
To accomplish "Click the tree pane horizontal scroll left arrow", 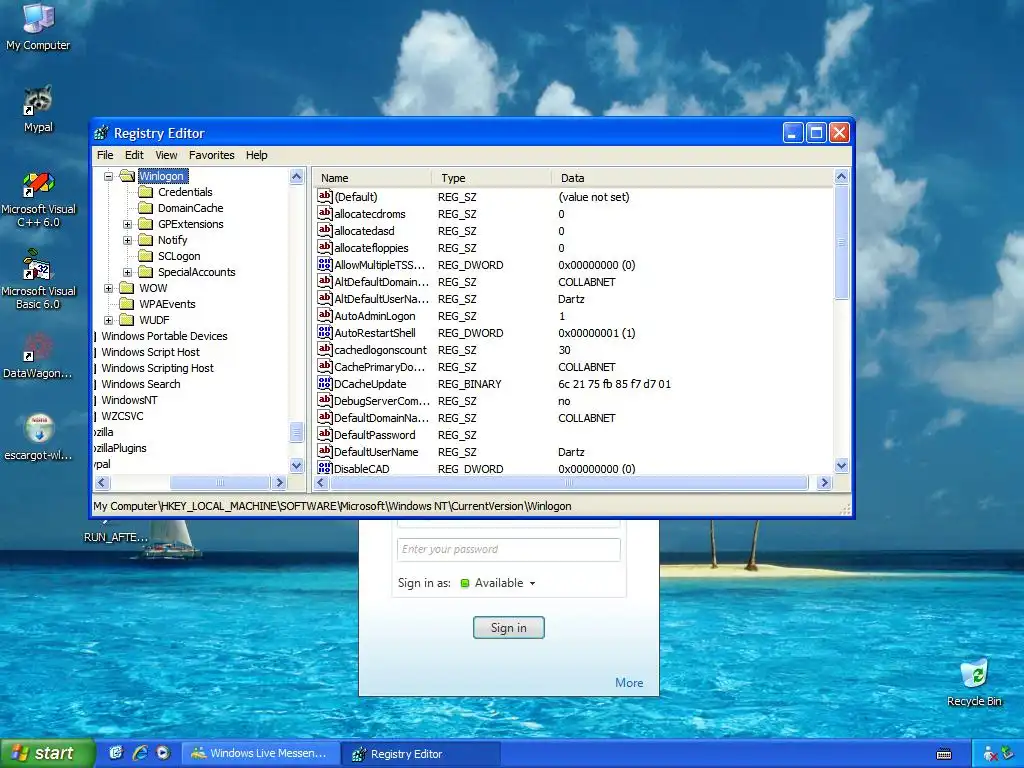I will [102, 483].
